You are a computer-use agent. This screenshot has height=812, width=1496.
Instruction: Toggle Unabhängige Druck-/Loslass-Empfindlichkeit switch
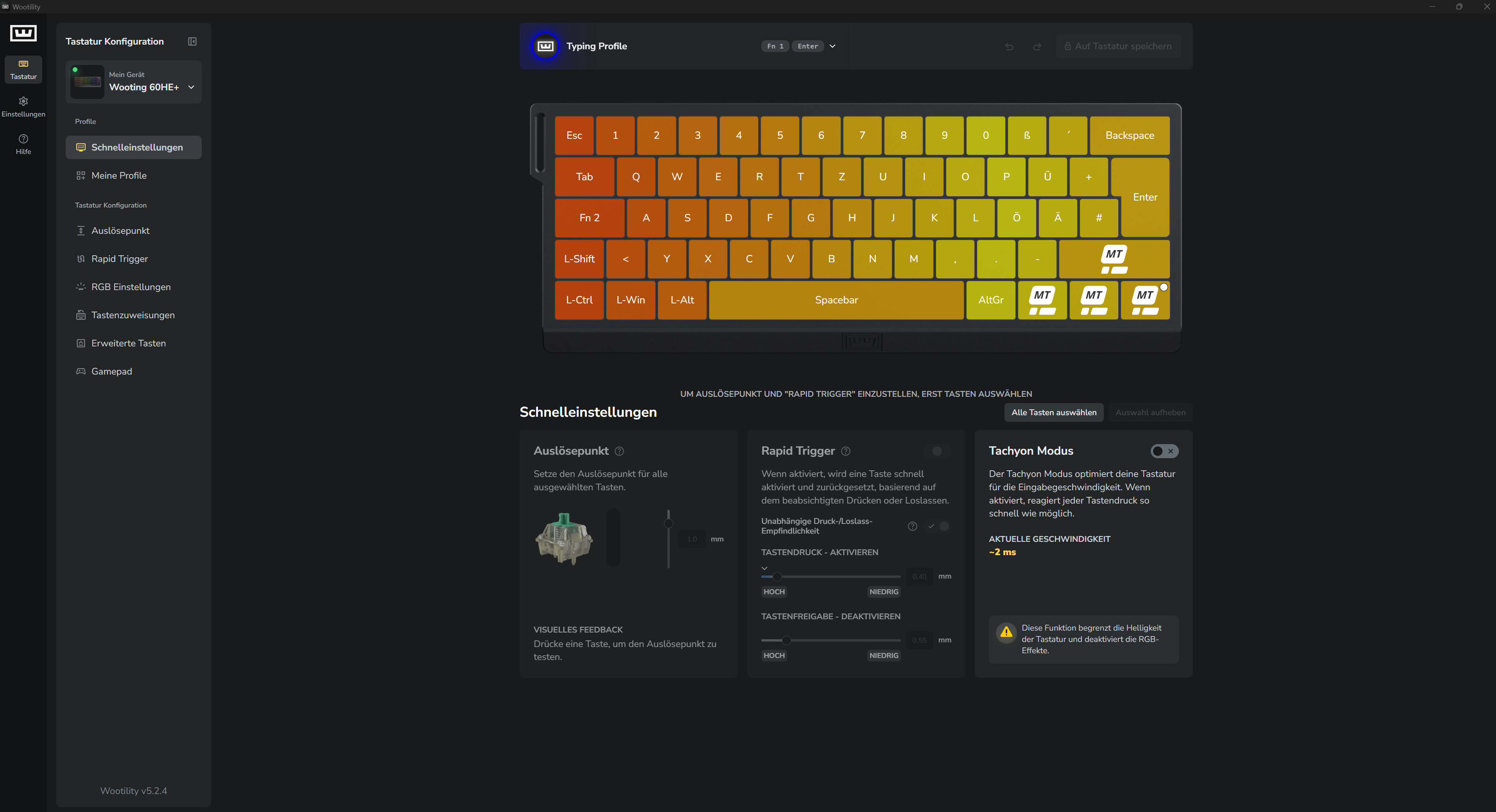(938, 526)
